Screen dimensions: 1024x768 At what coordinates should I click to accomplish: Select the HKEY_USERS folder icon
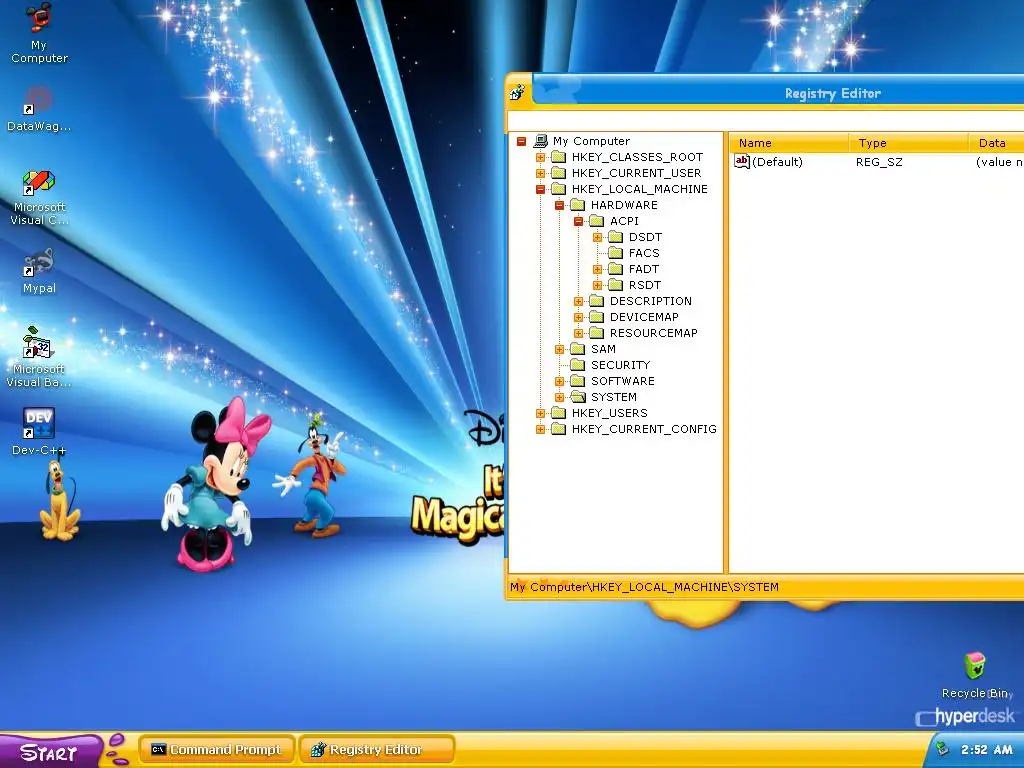(x=558, y=413)
